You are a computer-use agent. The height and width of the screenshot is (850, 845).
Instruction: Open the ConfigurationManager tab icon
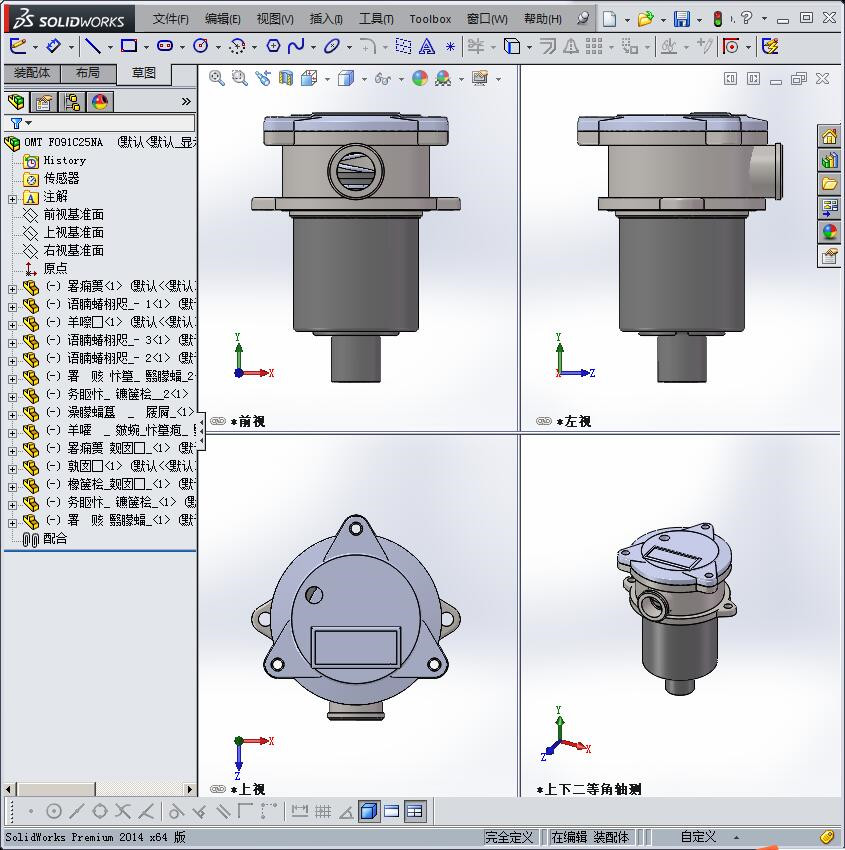(x=72, y=102)
